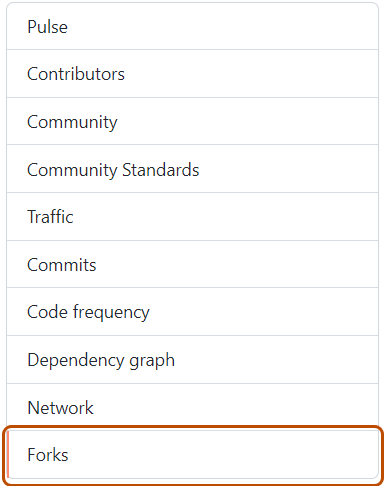This screenshot has height=486, width=384.
Task: Open the Network view
Action: point(192,407)
